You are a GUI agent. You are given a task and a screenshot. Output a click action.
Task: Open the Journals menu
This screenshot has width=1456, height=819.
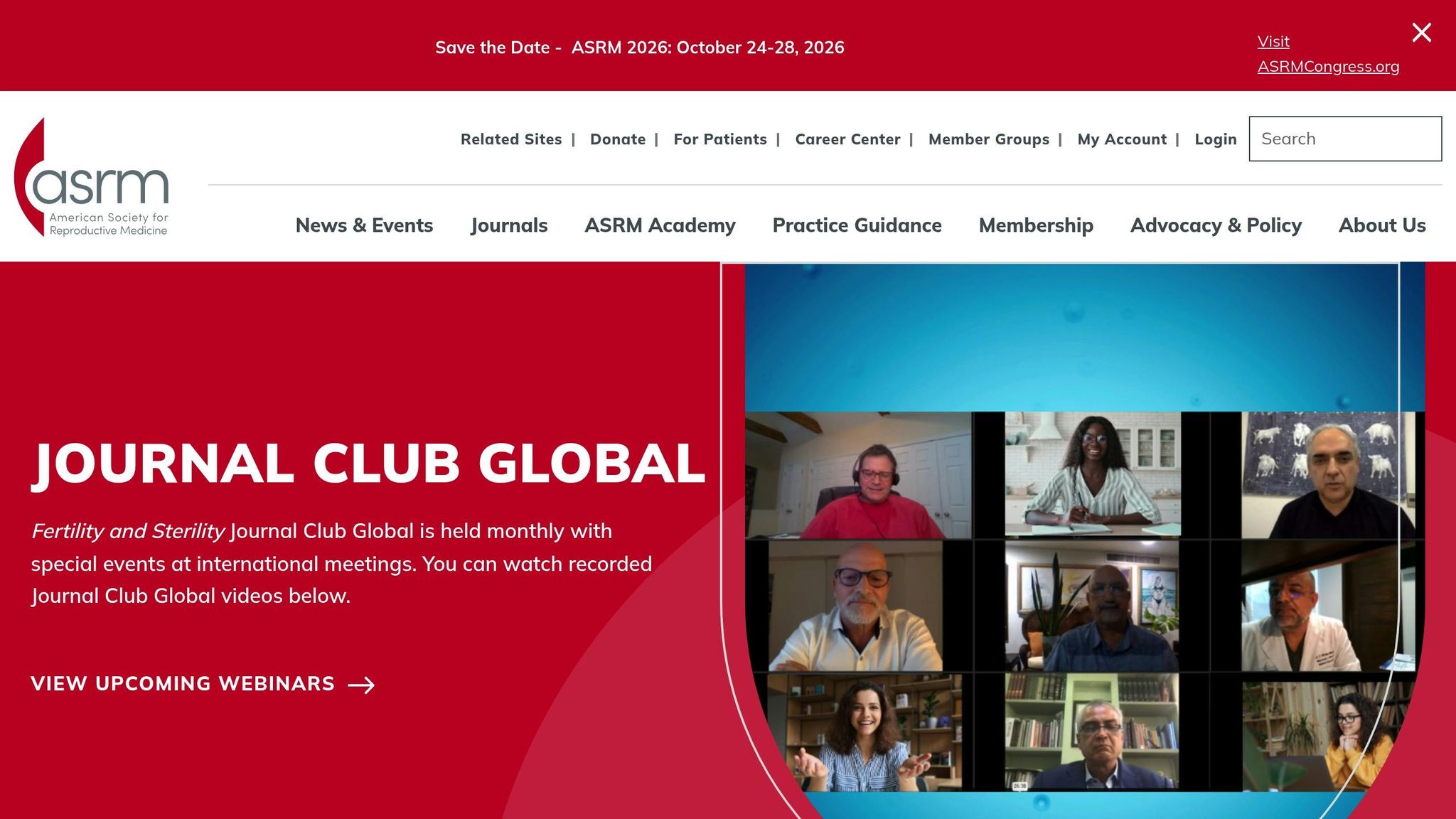pos(509,225)
